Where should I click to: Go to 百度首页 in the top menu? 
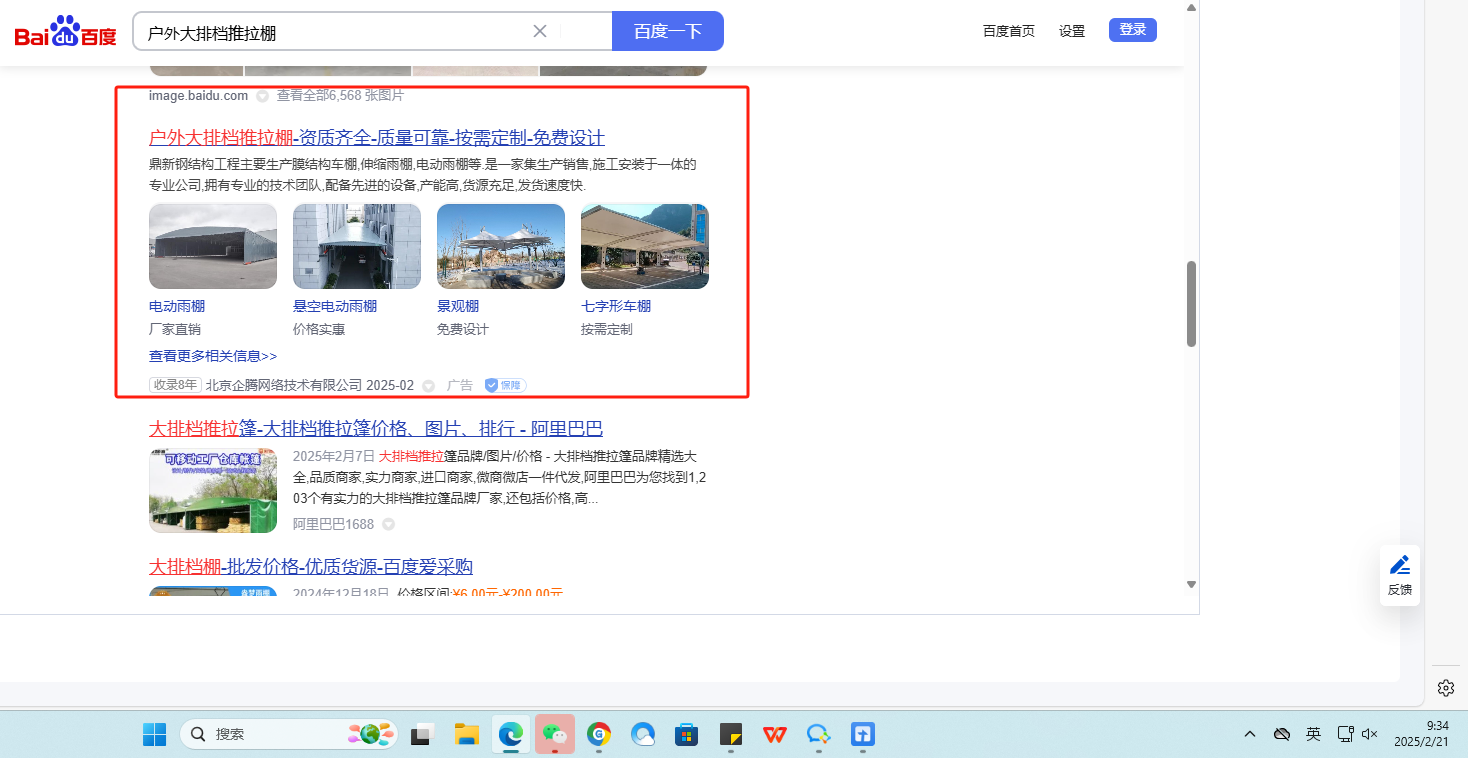(x=1008, y=31)
